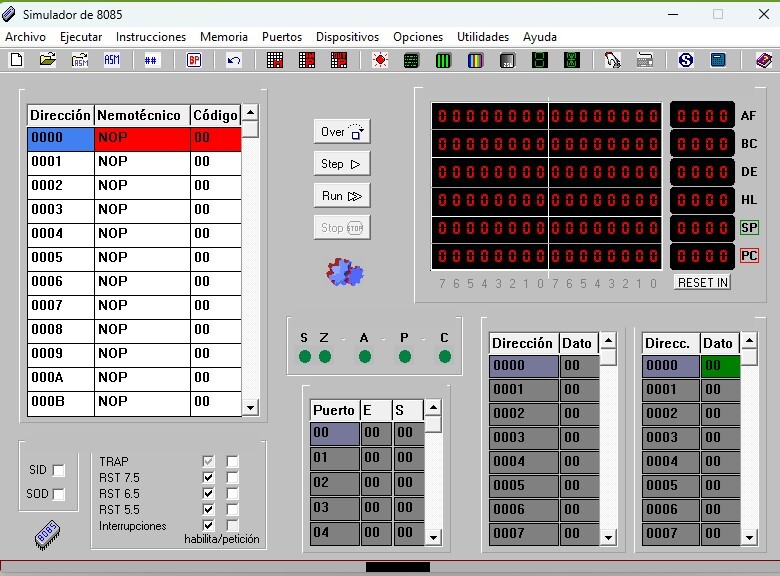The height and width of the screenshot is (576, 780).
Task: Click the Over button
Action: point(342,132)
